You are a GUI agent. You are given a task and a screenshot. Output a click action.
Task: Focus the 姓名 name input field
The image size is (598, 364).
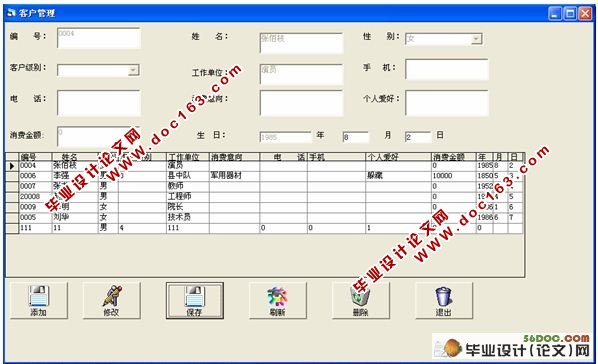301,43
